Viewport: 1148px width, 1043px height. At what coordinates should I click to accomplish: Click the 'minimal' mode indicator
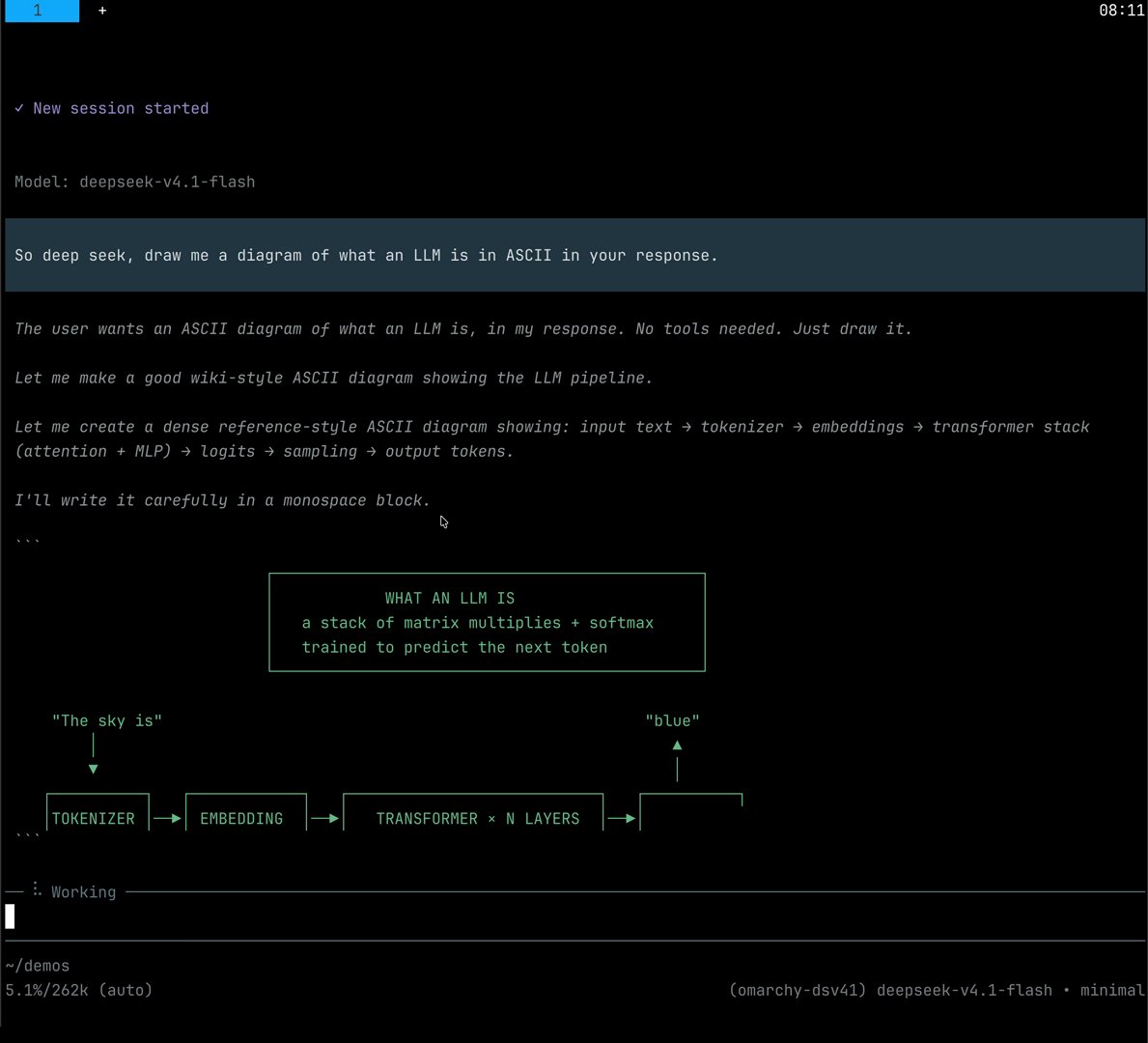[1112, 990]
